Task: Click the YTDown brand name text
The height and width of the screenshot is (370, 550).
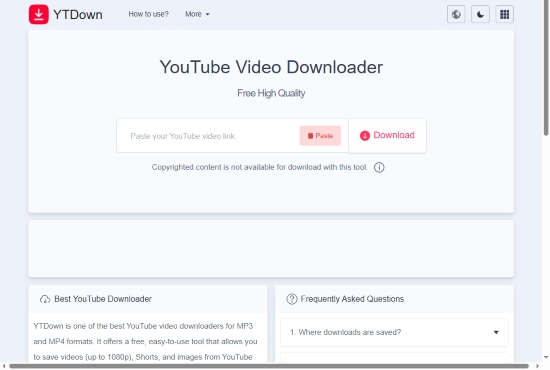Action: click(x=78, y=15)
